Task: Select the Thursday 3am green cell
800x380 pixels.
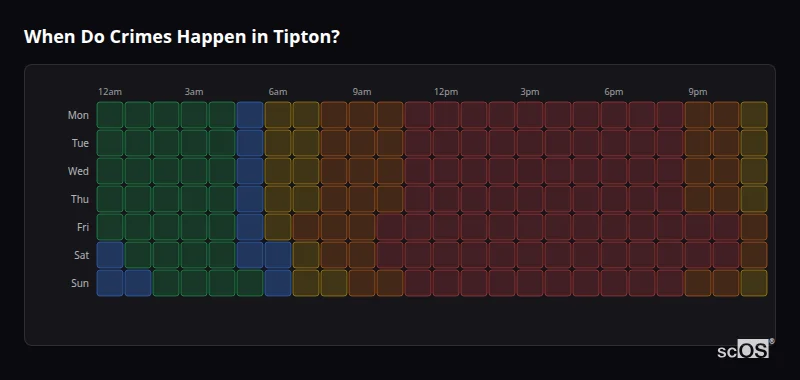Action: [194, 199]
